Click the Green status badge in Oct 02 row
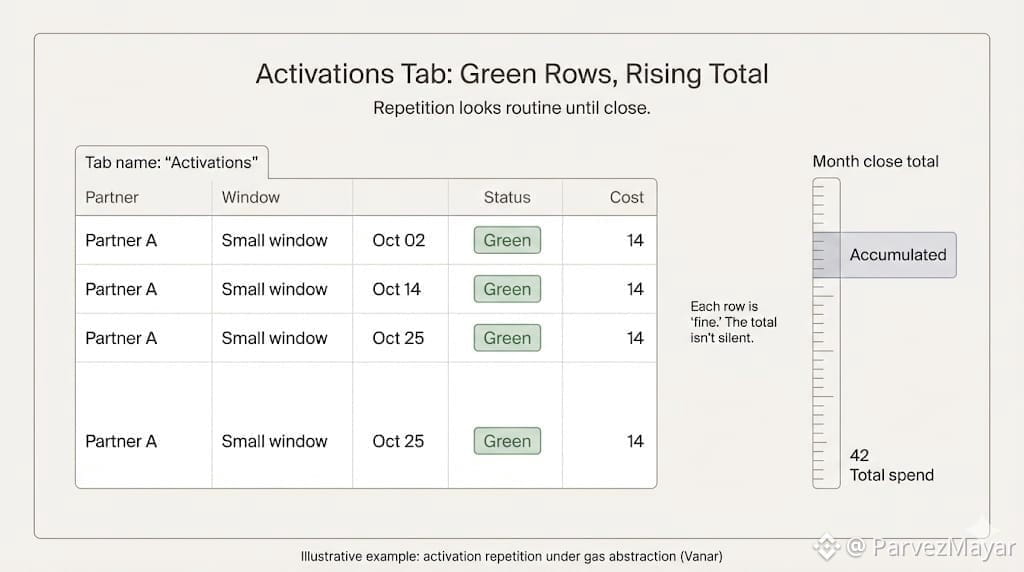This screenshot has width=1024, height=572. (507, 240)
